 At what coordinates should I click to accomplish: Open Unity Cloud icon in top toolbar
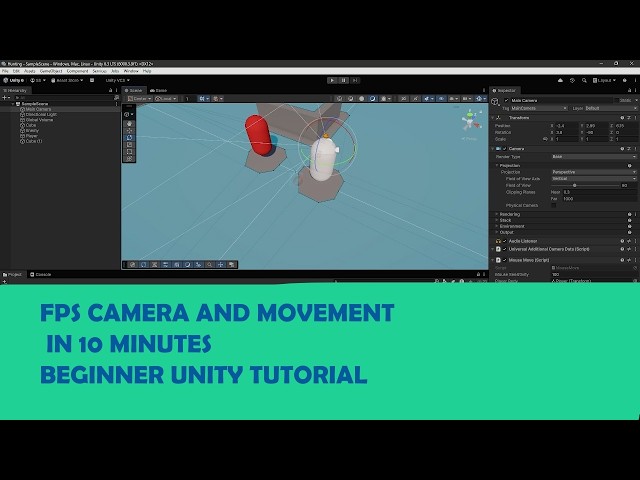pos(560,80)
